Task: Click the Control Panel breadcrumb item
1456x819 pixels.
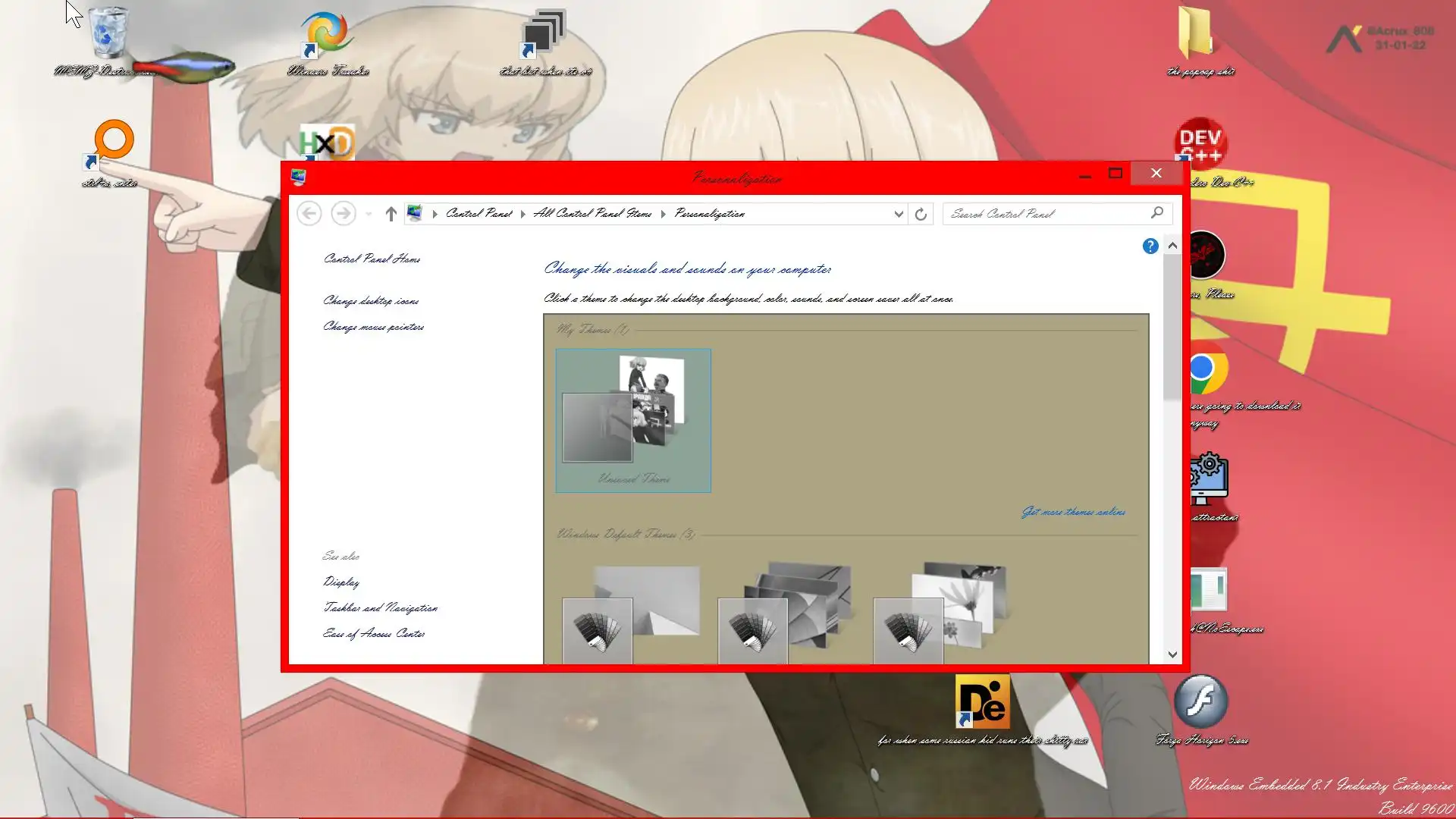Action: click(479, 214)
